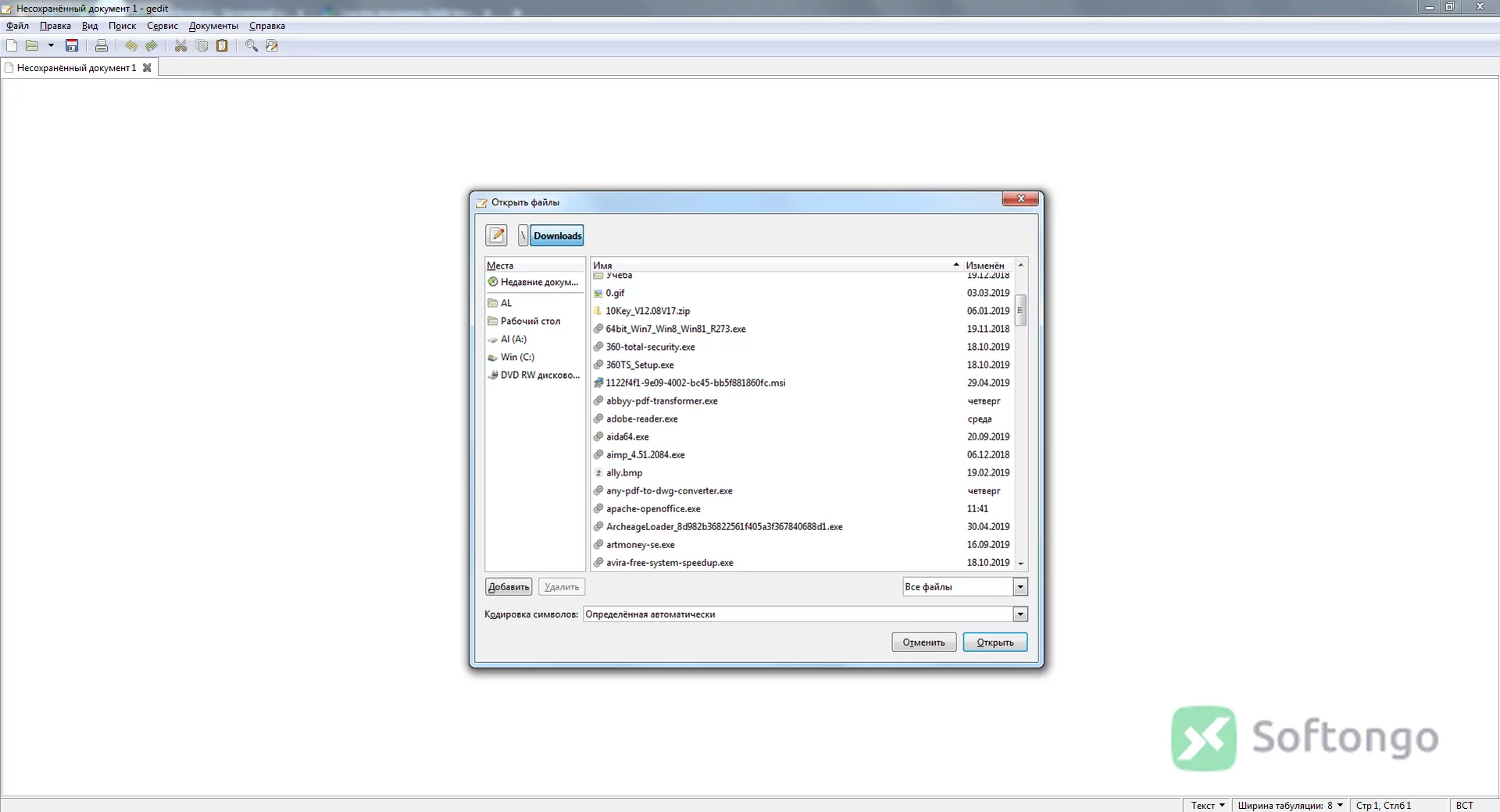
Task: Select the Win (C:) drive
Action: pyautogui.click(x=534, y=357)
